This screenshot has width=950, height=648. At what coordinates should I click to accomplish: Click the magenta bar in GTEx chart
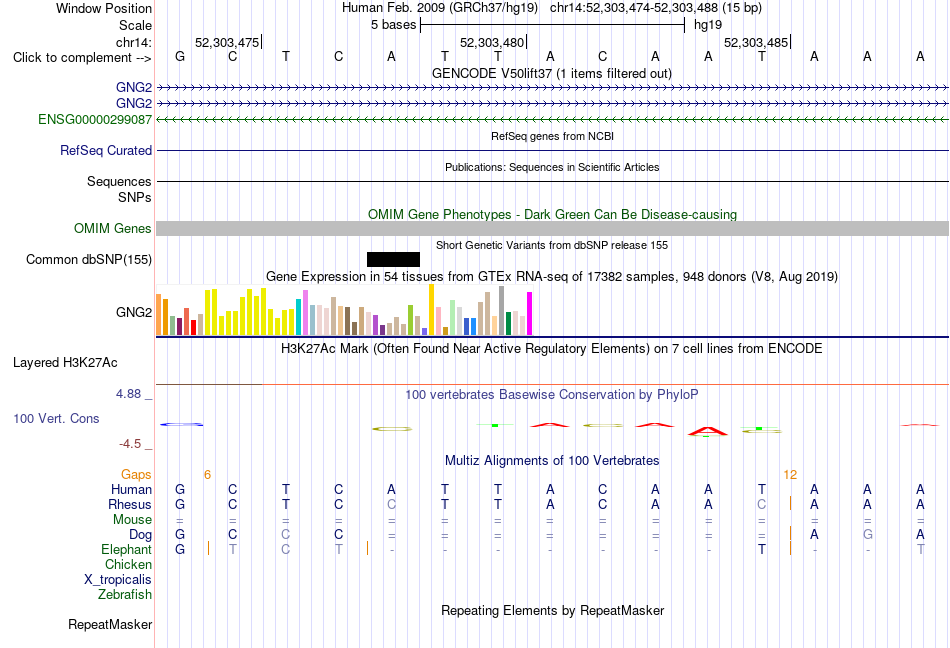pos(530,313)
